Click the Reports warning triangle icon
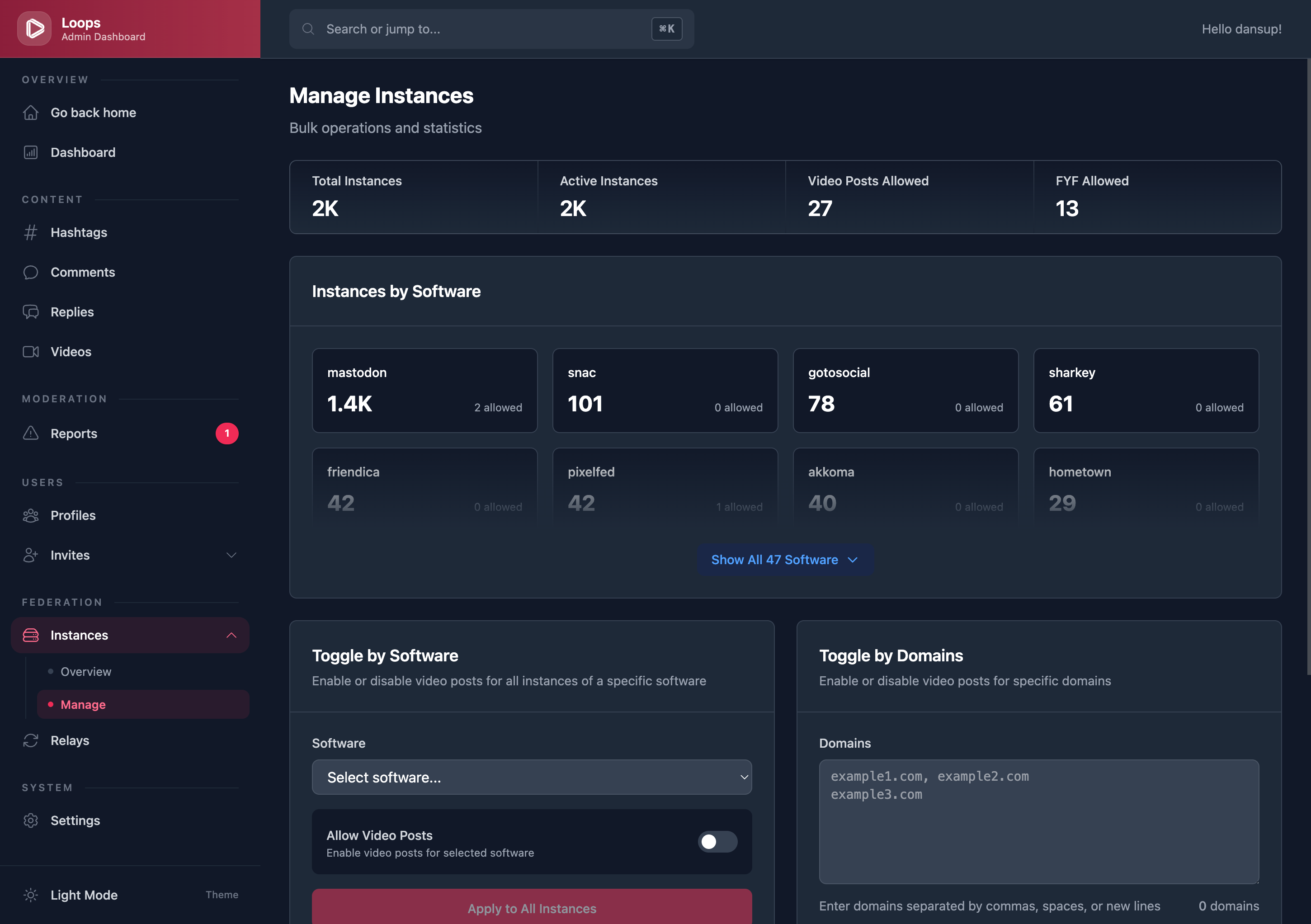This screenshot has width=1311, height=924. click(x=31, y=434)
